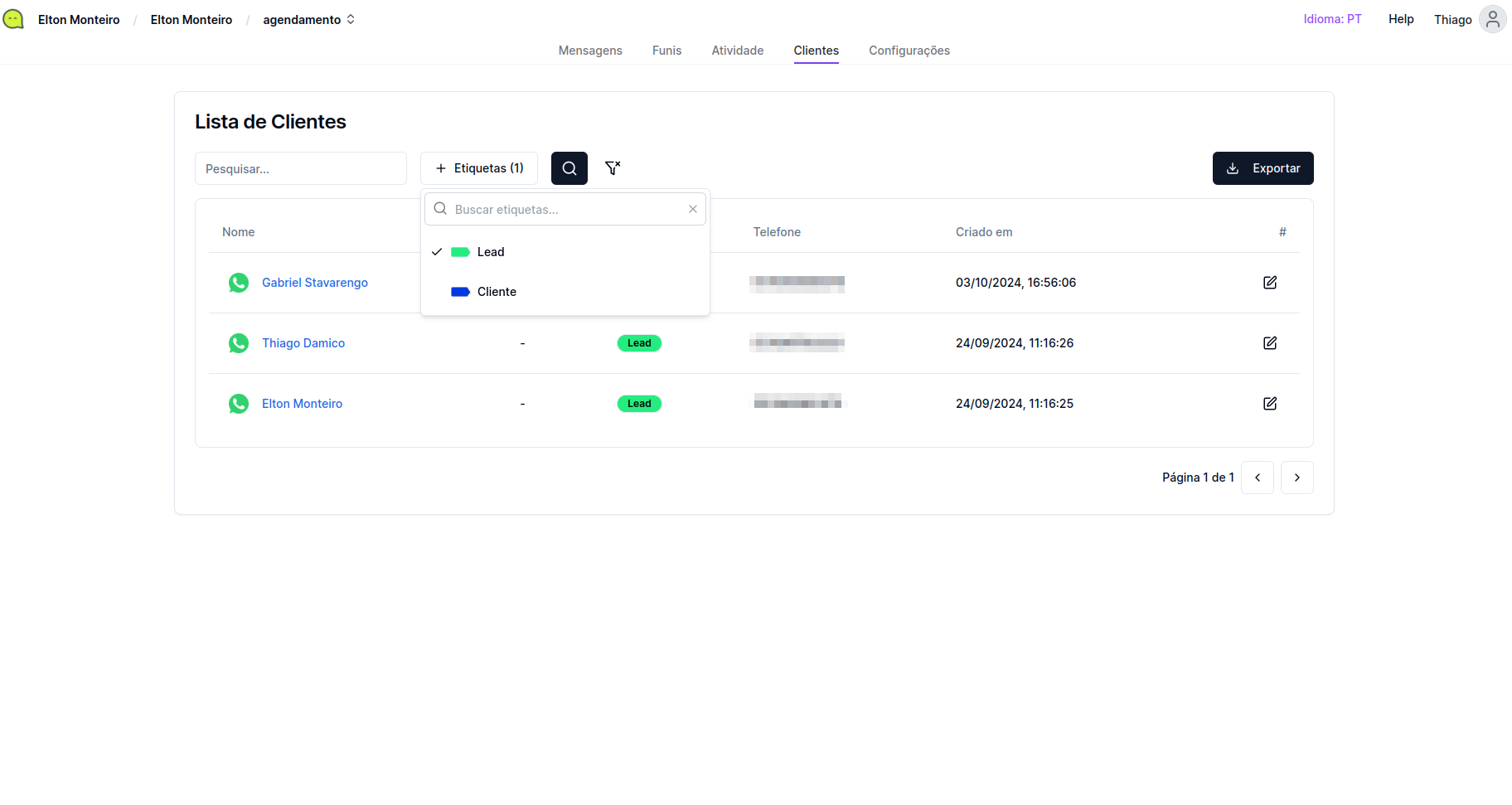Focus the Buscar etiquetas search field
The image size is (1512, 805).
pyautogui.click(x=568, y=209)
